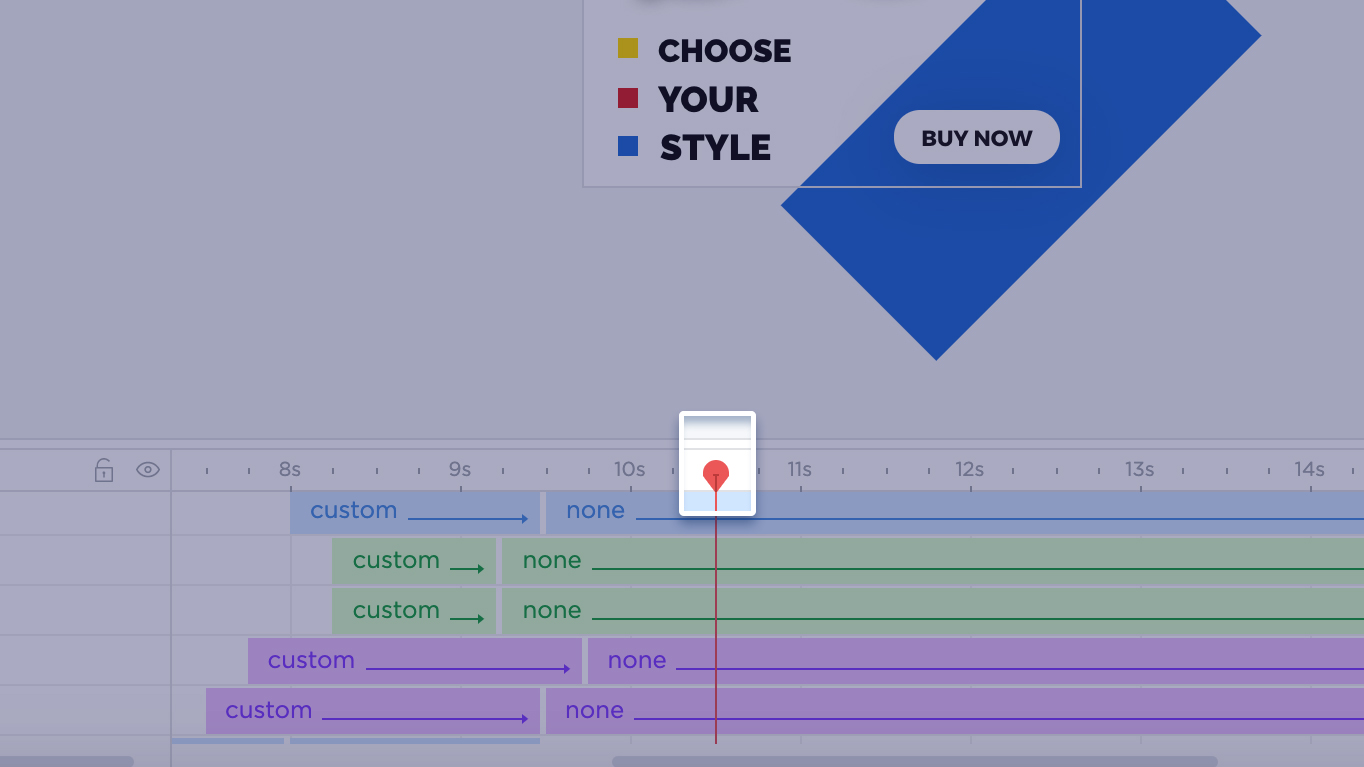Image resolution: width=1364 pixels, height=767 pixels.
Task: Select the CHOOSE text on canvas
Action: pos(724,51)
